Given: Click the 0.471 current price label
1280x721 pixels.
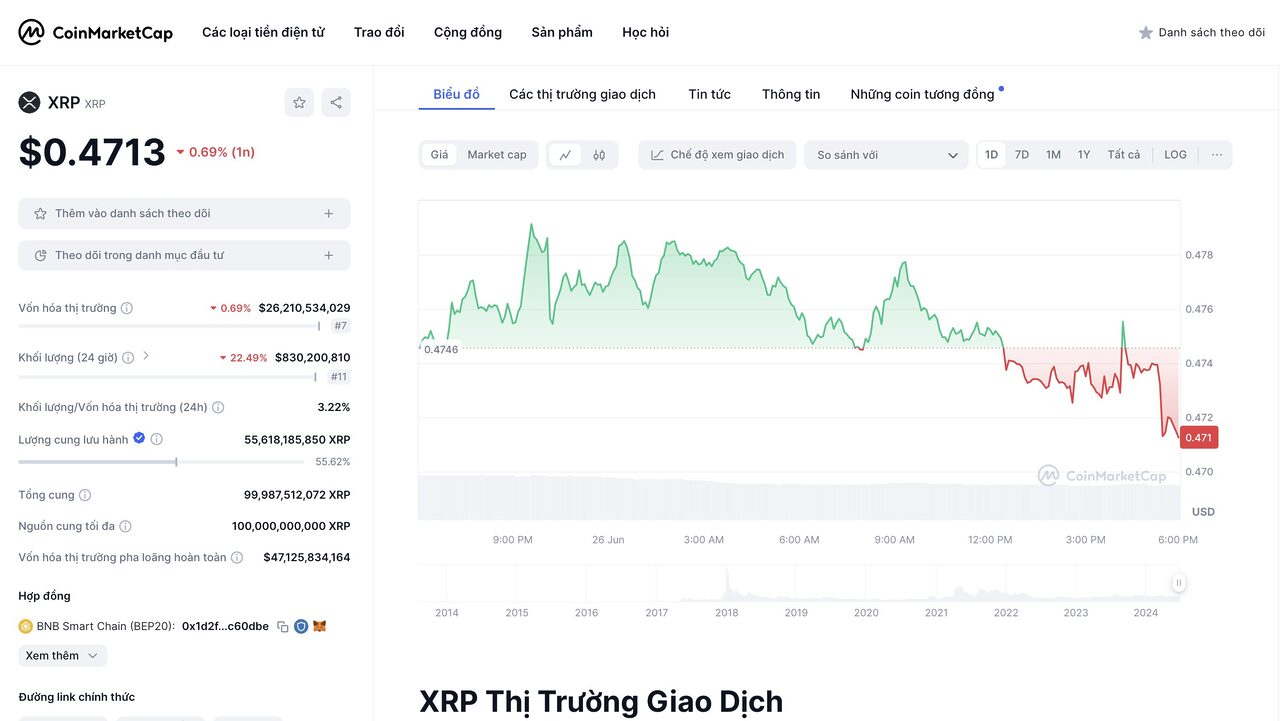Looking at the screenshot, I should click(x=1199, y=437).
